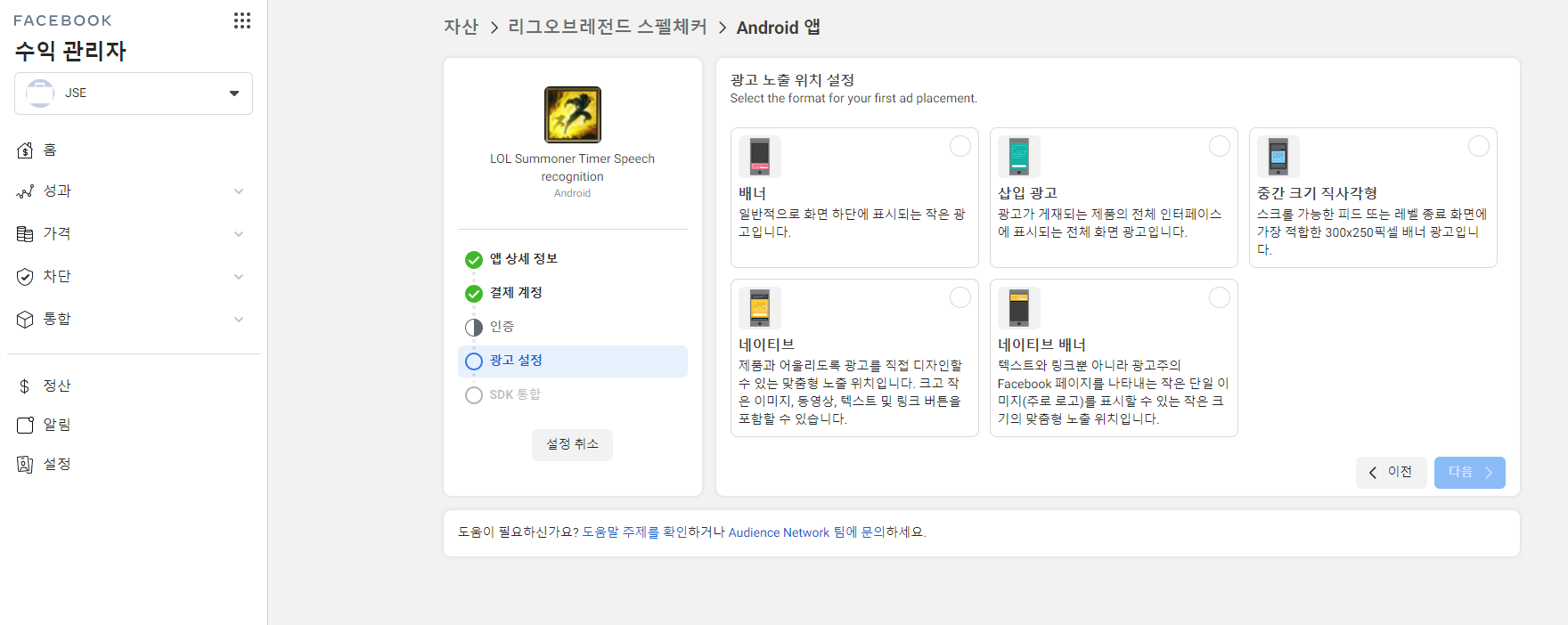Select the 광고 설정 step
1568x625 pixels.
(x=573, y=361)
